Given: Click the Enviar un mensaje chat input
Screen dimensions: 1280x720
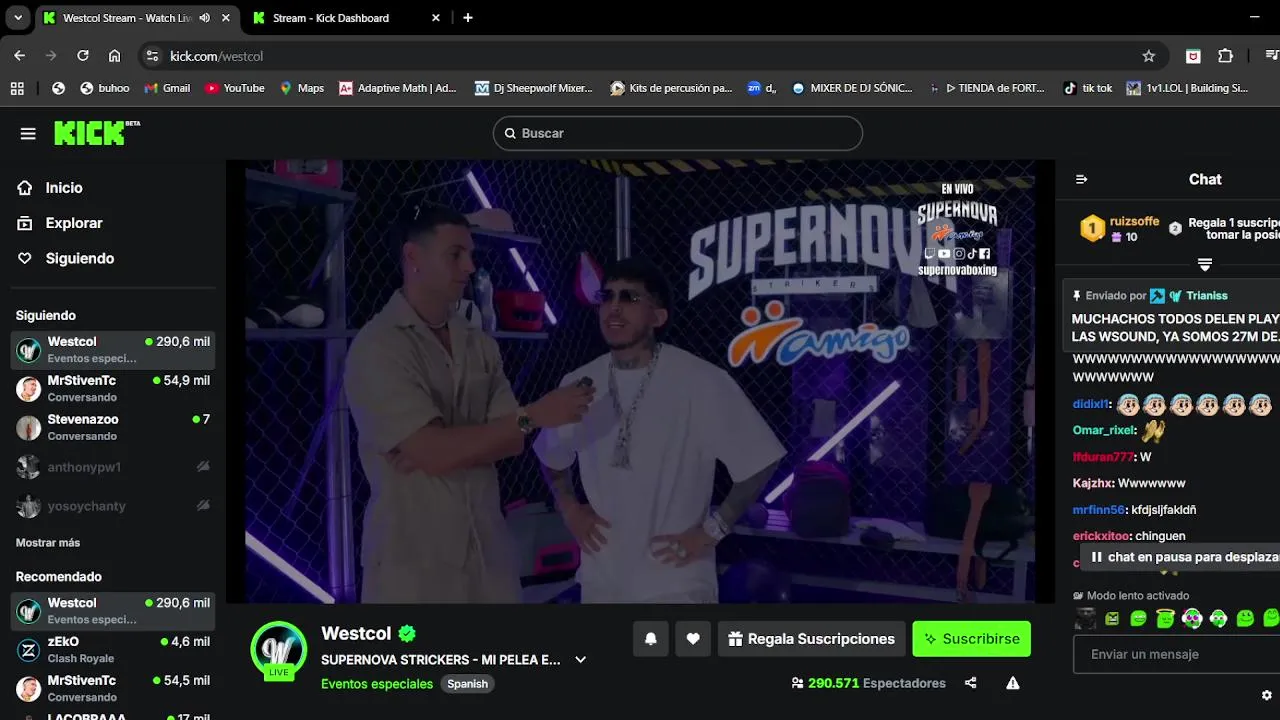Looking at the screenshot, I should 1176,654.
